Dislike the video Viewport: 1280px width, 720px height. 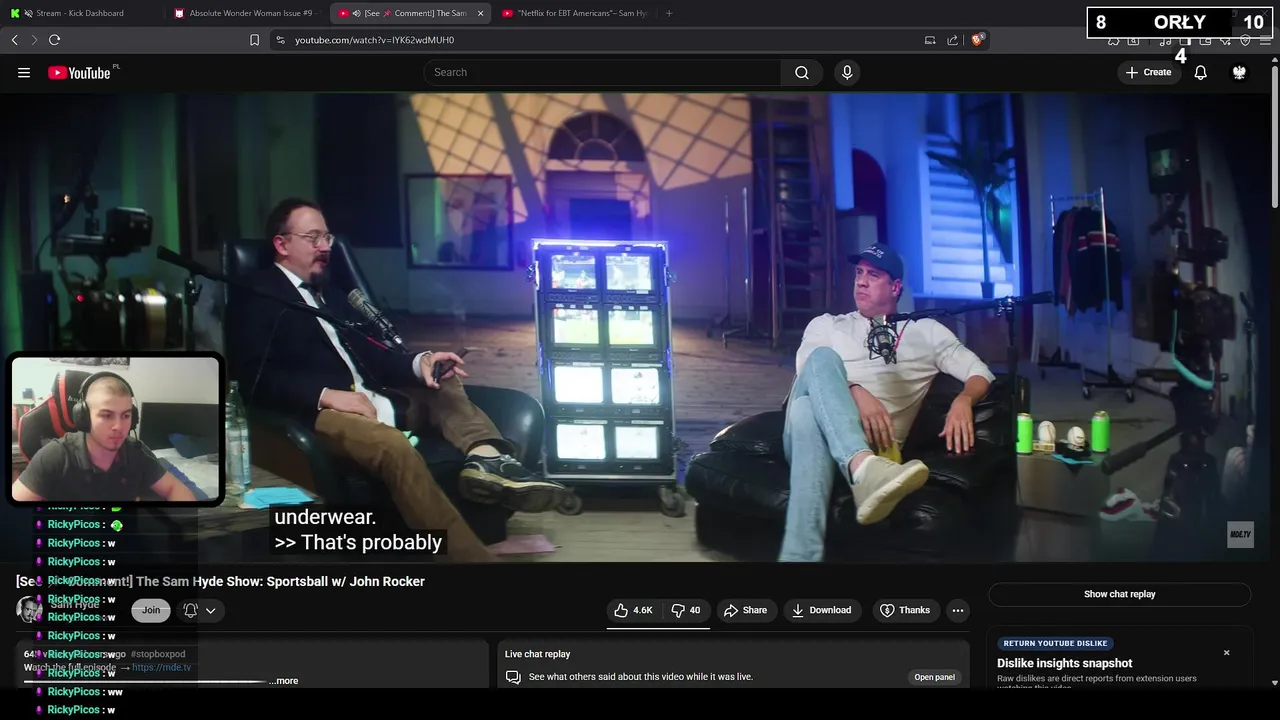pyautogui.click(x=686, y=610)
